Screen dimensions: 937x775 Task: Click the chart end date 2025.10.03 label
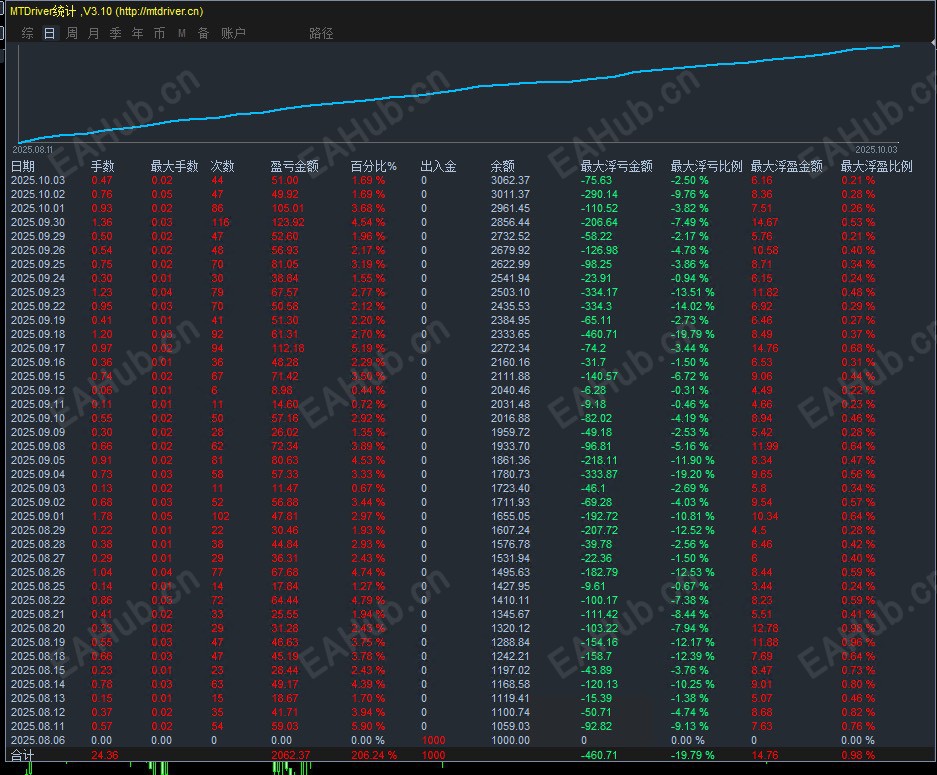(x=876, y=149)
